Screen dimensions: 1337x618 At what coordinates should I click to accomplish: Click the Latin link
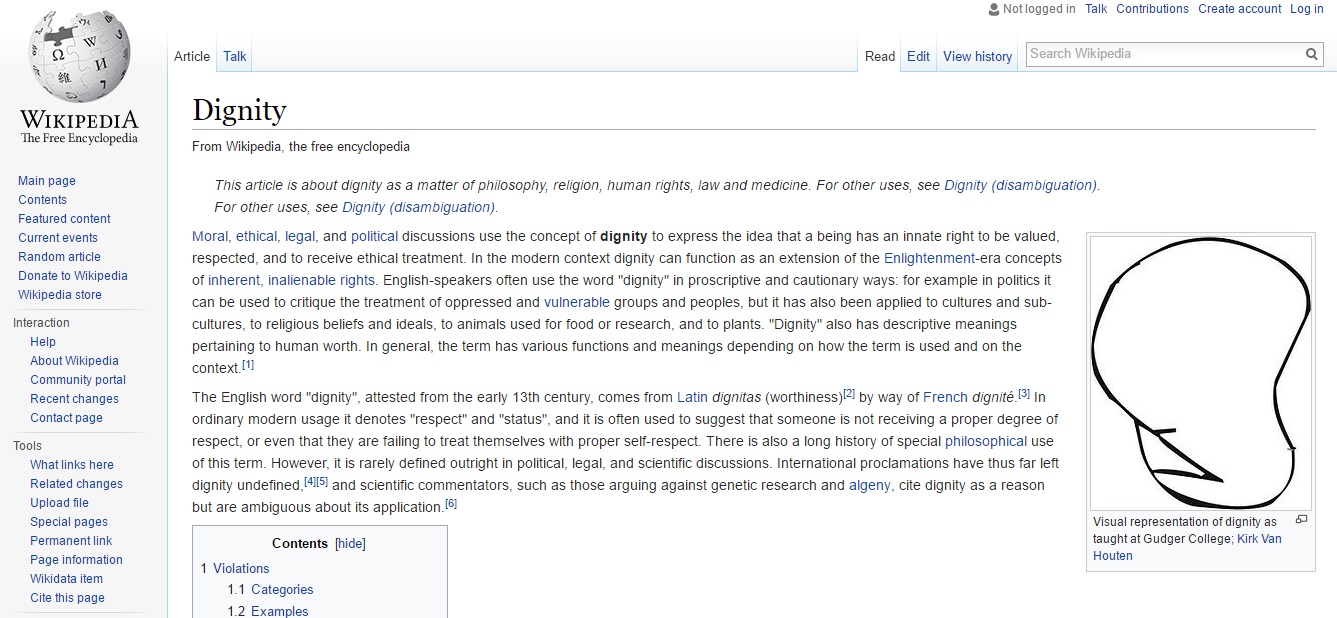(692, 397)
